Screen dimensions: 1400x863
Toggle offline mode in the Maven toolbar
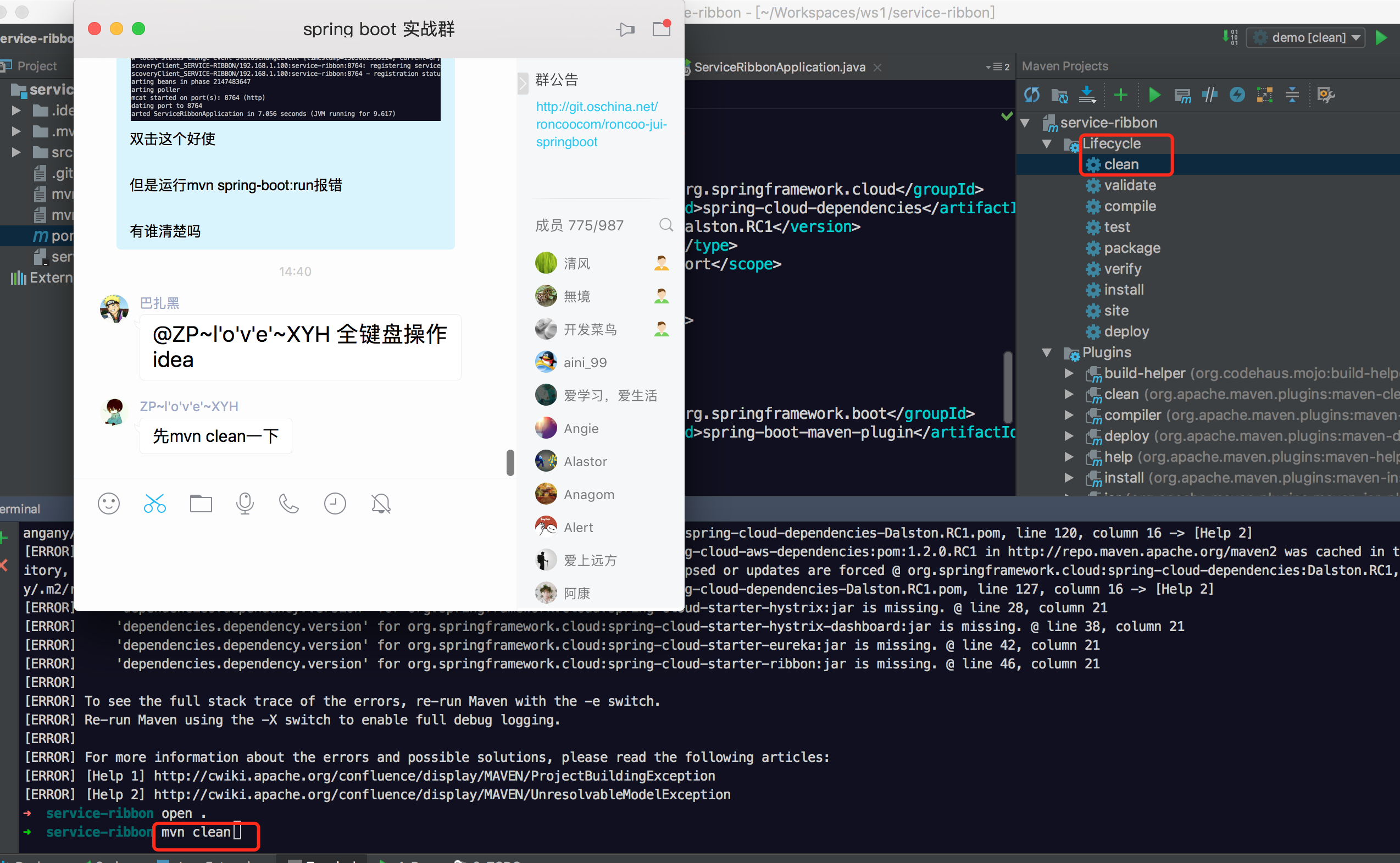[1209, 95]
